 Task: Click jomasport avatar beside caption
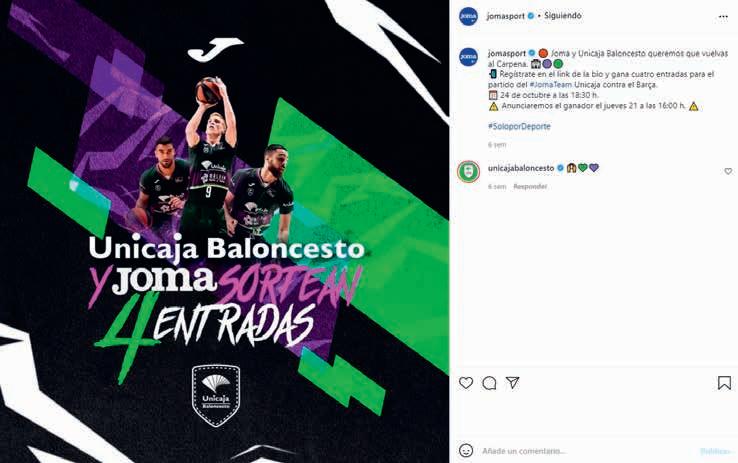468,57
